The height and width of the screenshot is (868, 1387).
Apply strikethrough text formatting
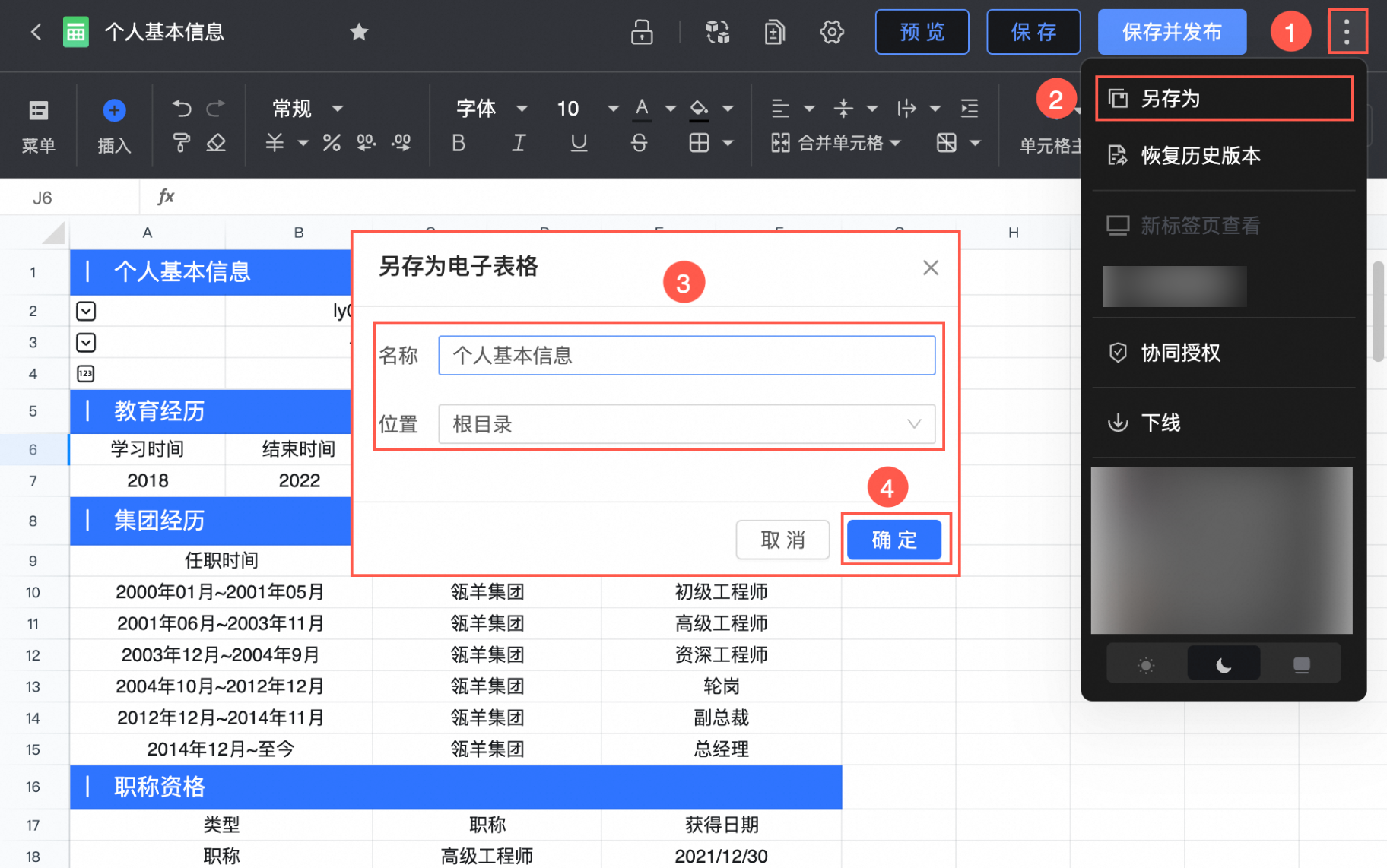639,143
